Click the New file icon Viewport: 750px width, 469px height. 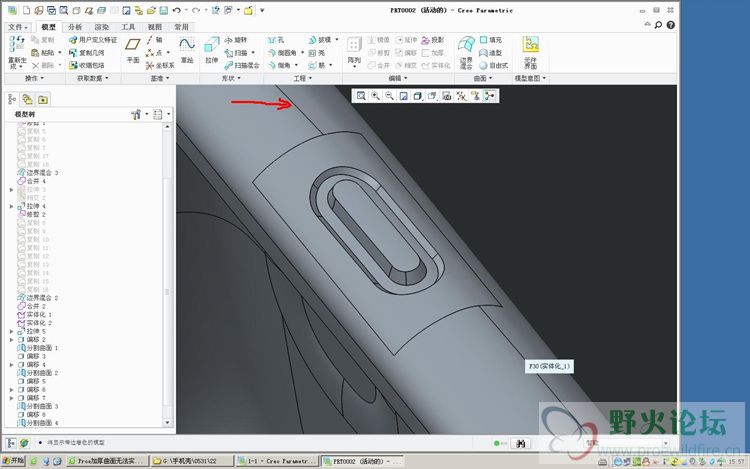click(26, 10)
